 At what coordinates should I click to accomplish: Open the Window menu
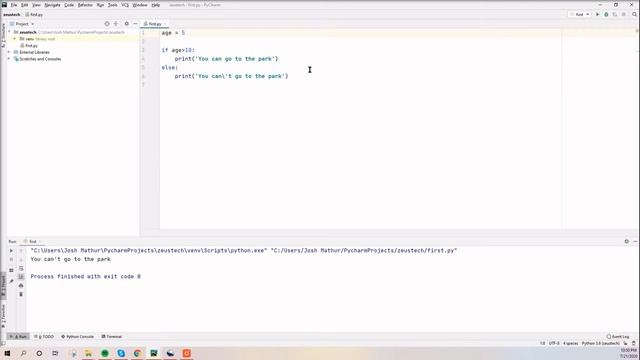[140, 5]
